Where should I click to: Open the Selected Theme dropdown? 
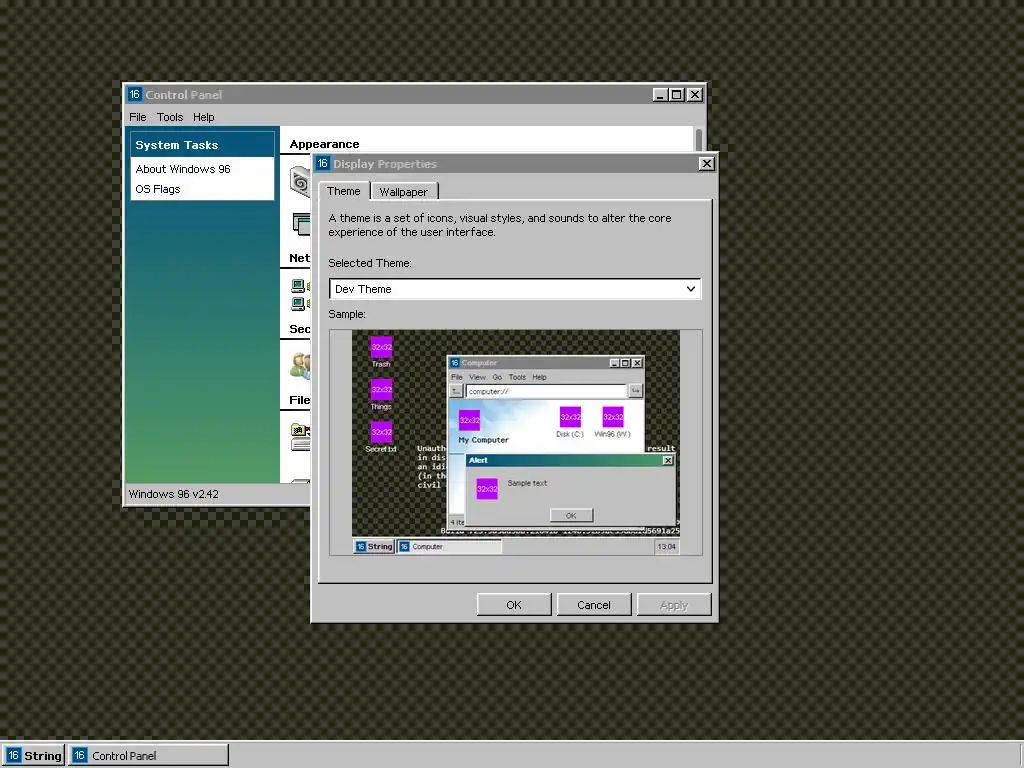point(515,289)
